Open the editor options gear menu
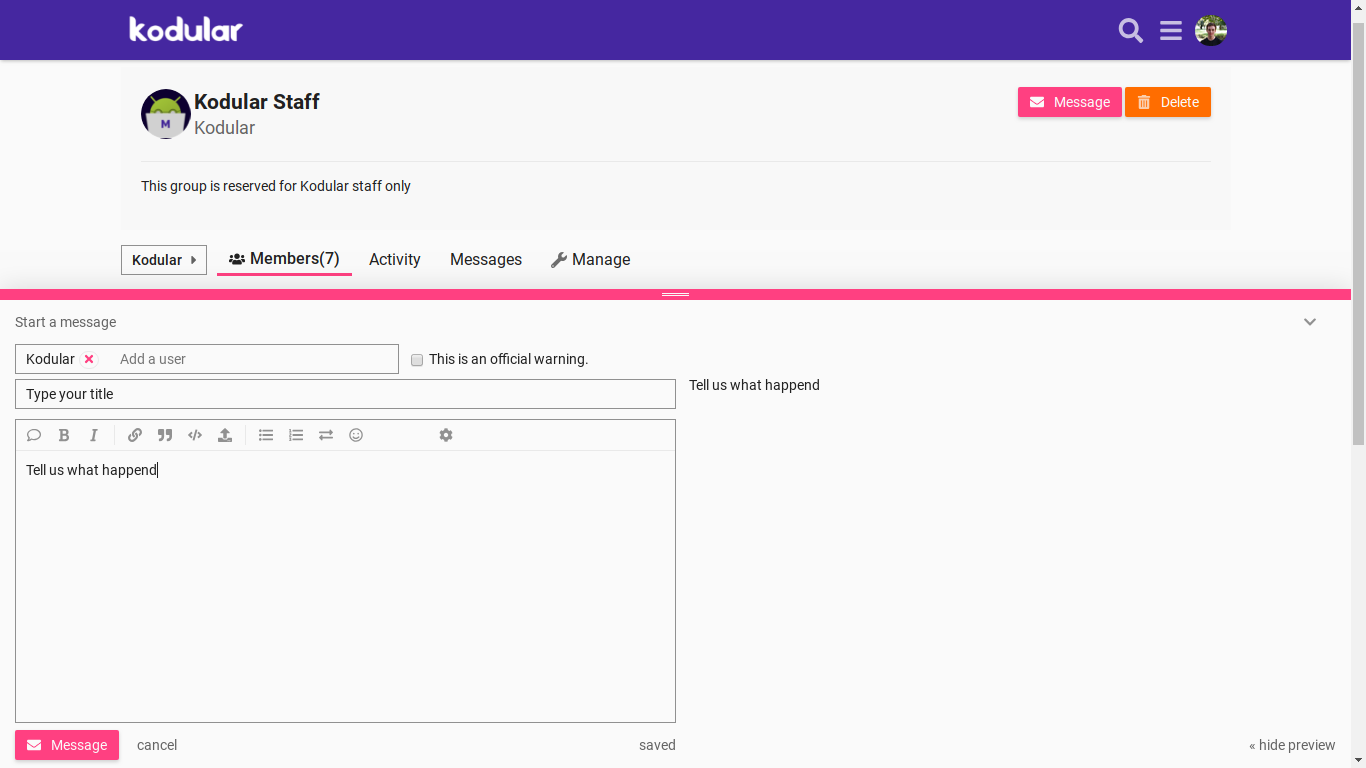 coord(446,435)
